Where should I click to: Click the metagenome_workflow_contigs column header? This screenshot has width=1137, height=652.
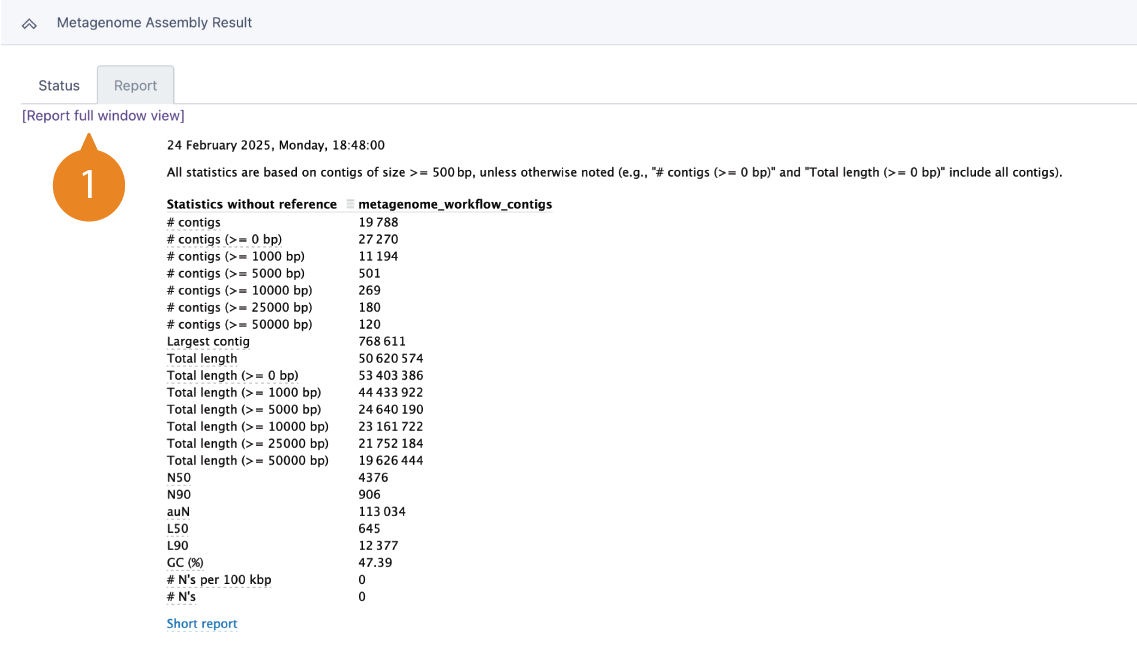tap(455, 205)
